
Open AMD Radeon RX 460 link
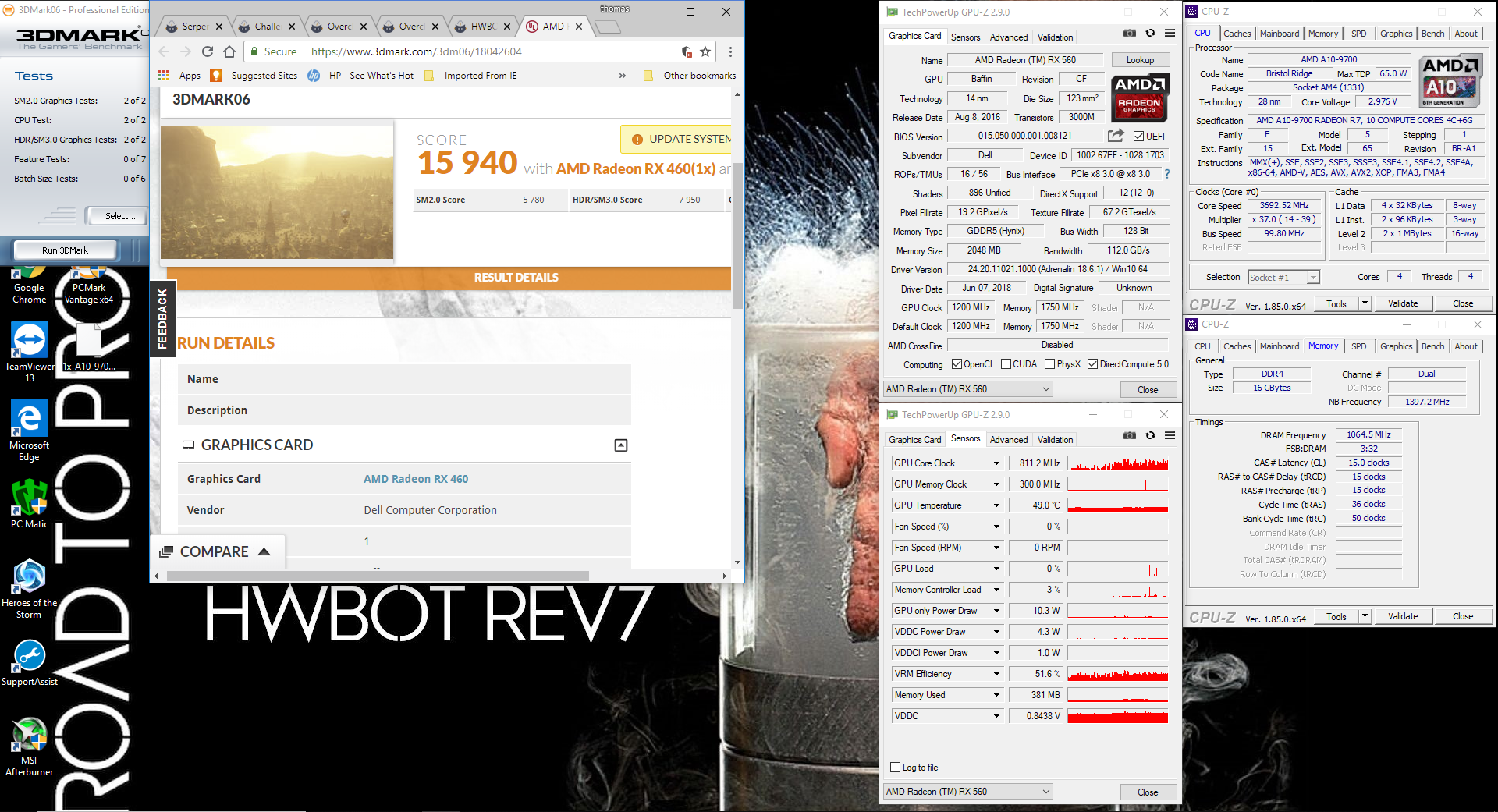pos(416,479)
